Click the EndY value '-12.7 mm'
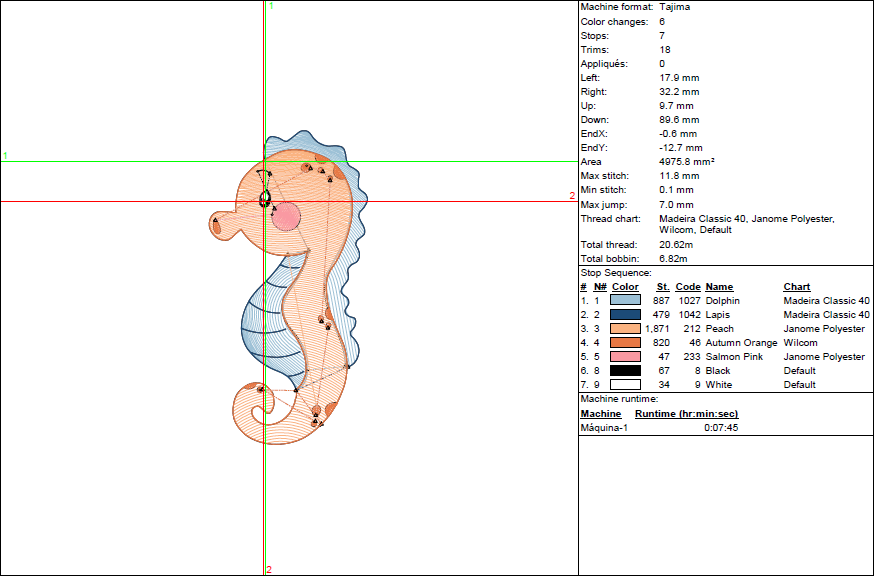 [x=681, y=148]
